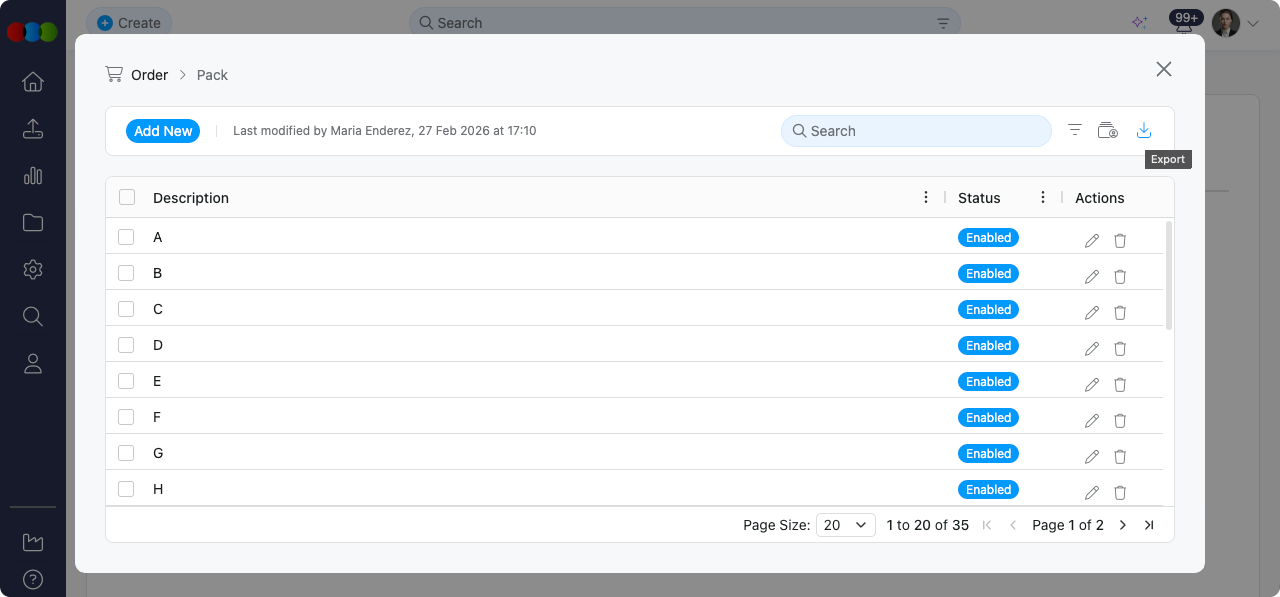Image resolution: width=1280 pixels, height=597 pixels.
Task: Open the Status column options menu
Action: pos(1043,198)
